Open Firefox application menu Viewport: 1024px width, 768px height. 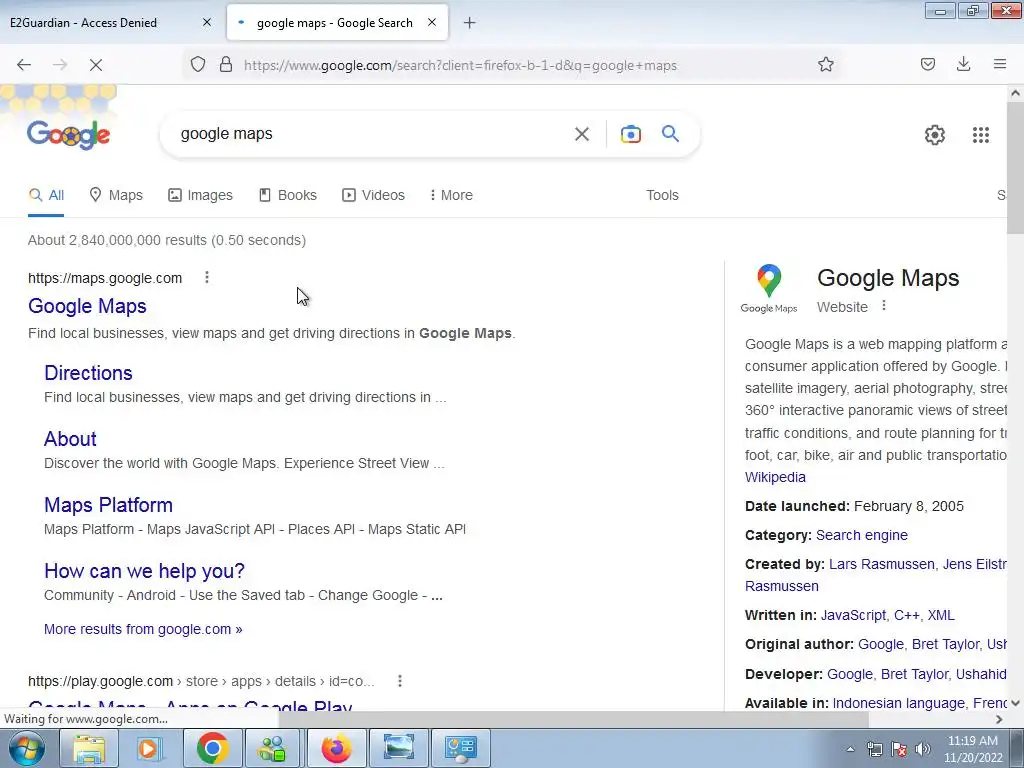click(999, 64)
